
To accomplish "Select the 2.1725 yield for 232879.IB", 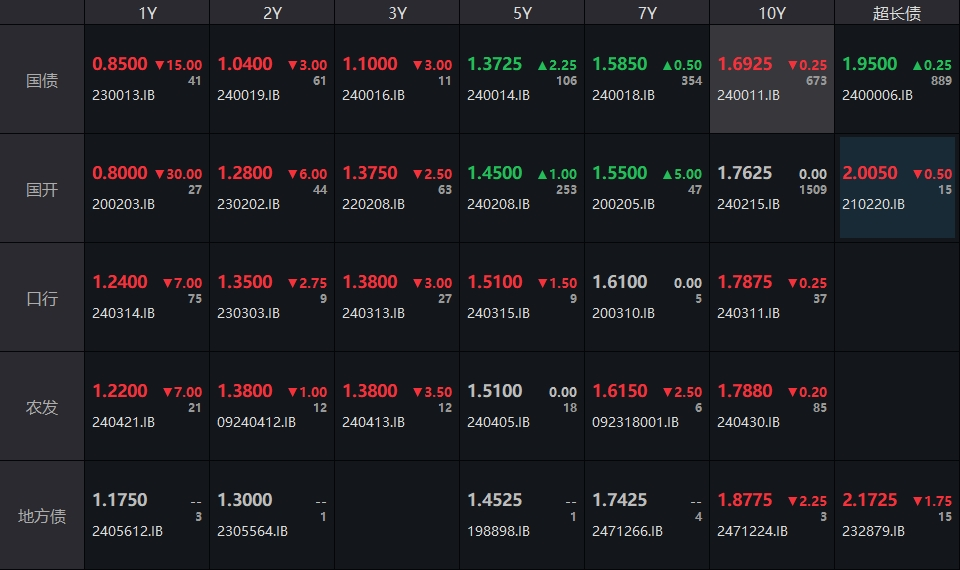I will pyautogui.click(x=870, y=500).
